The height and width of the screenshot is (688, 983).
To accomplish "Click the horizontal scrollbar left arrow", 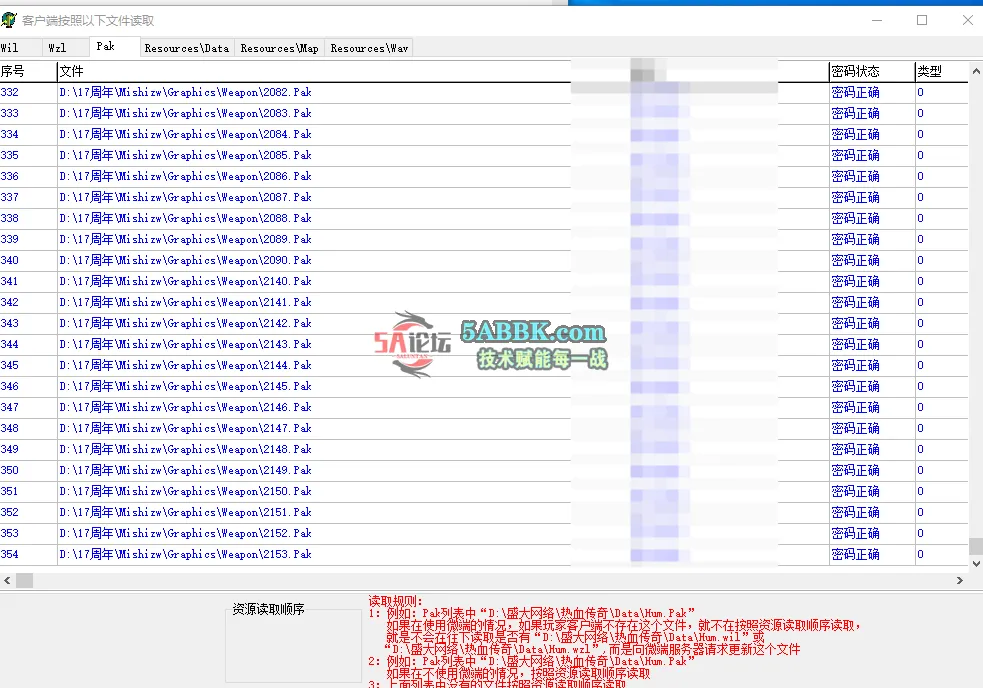I will tap(7, 580).
